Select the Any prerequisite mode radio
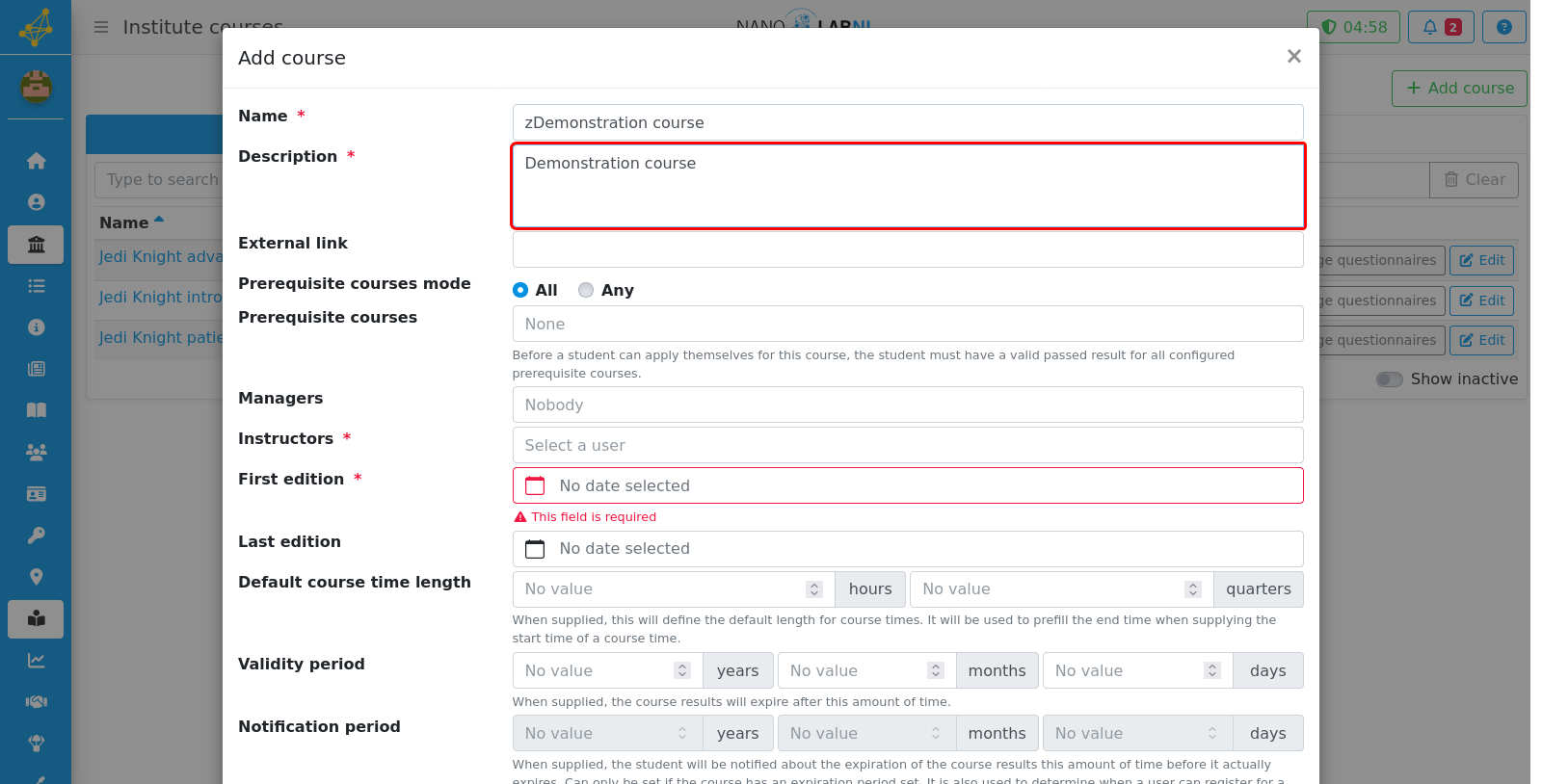1542x784 pixels. coord(585,290)
